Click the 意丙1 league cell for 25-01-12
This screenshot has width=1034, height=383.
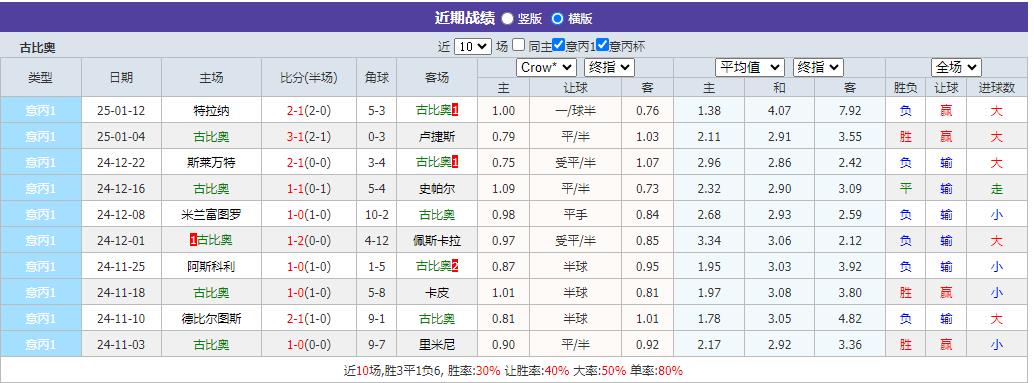[x=41, y=111]
